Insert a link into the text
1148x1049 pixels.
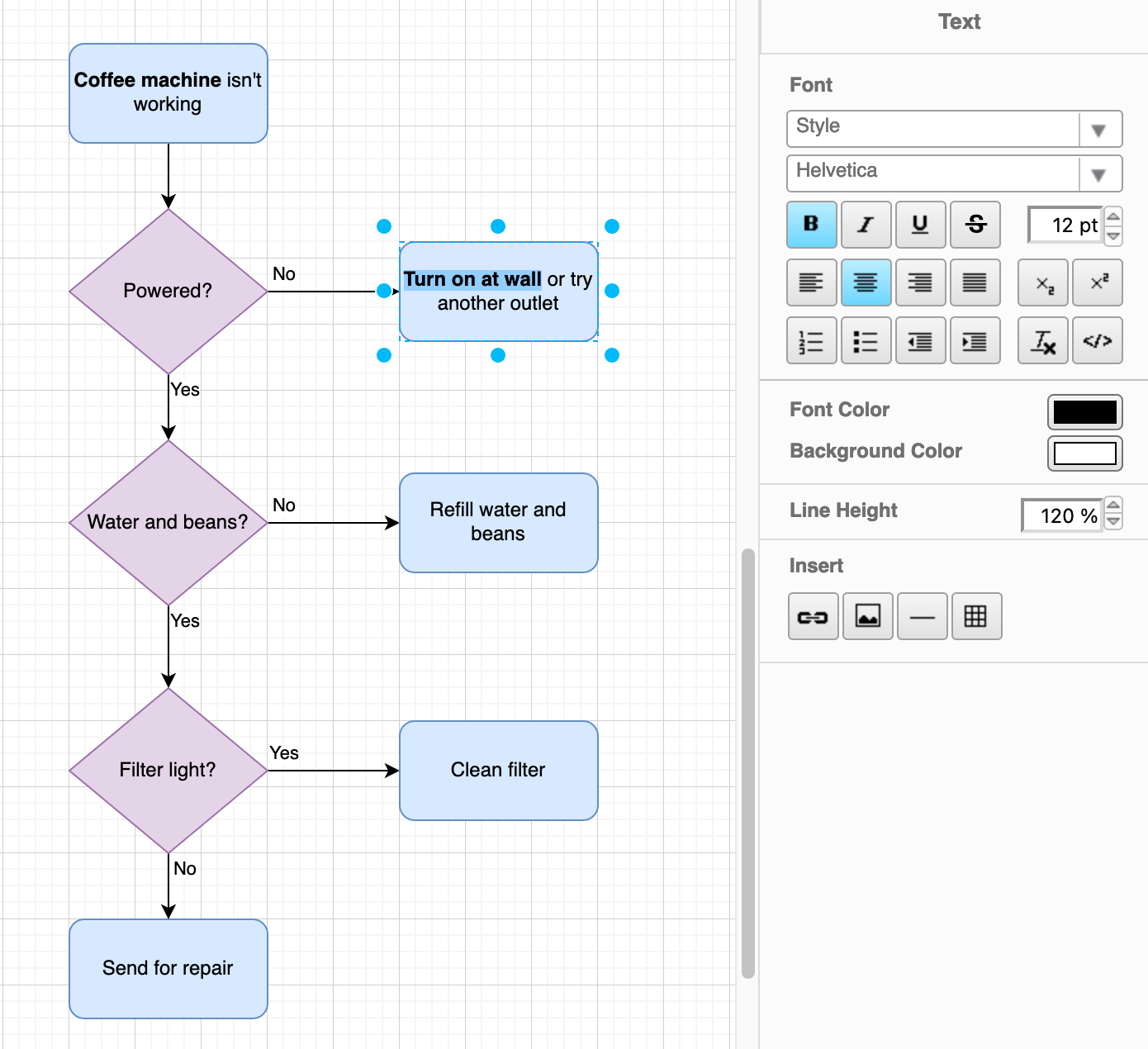[x=813, y=616]
